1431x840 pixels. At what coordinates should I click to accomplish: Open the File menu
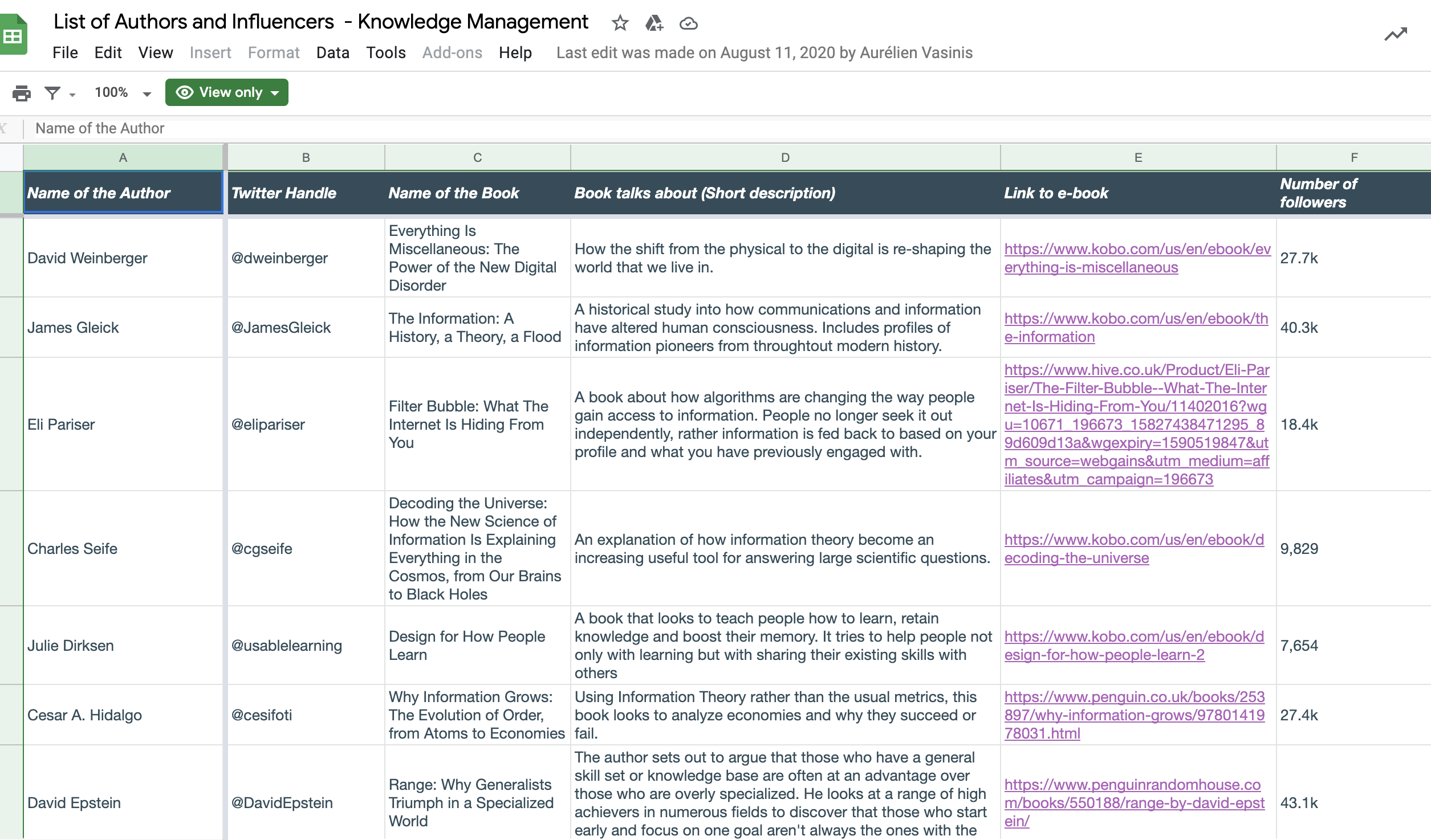point(65,52)
